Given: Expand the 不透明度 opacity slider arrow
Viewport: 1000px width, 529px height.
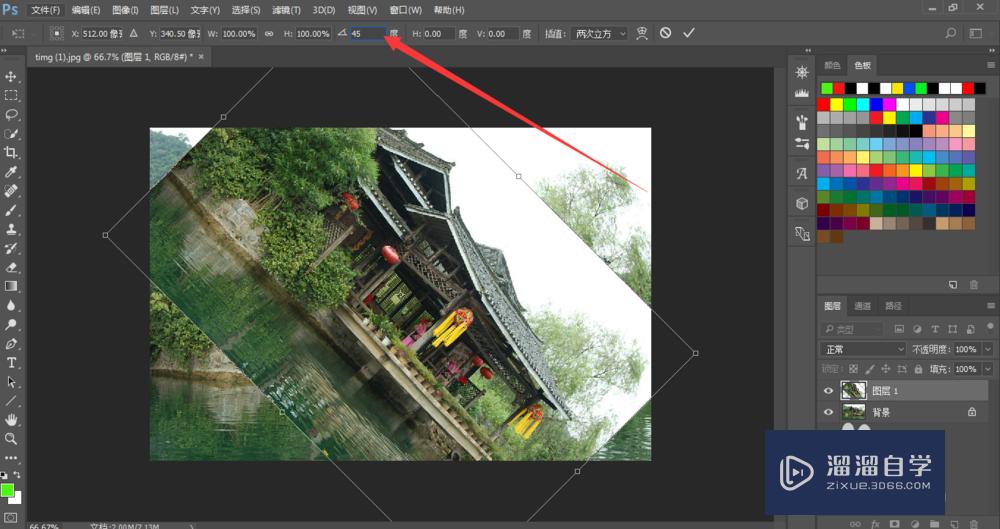Looking at the screenshot, I should (988, 349).
